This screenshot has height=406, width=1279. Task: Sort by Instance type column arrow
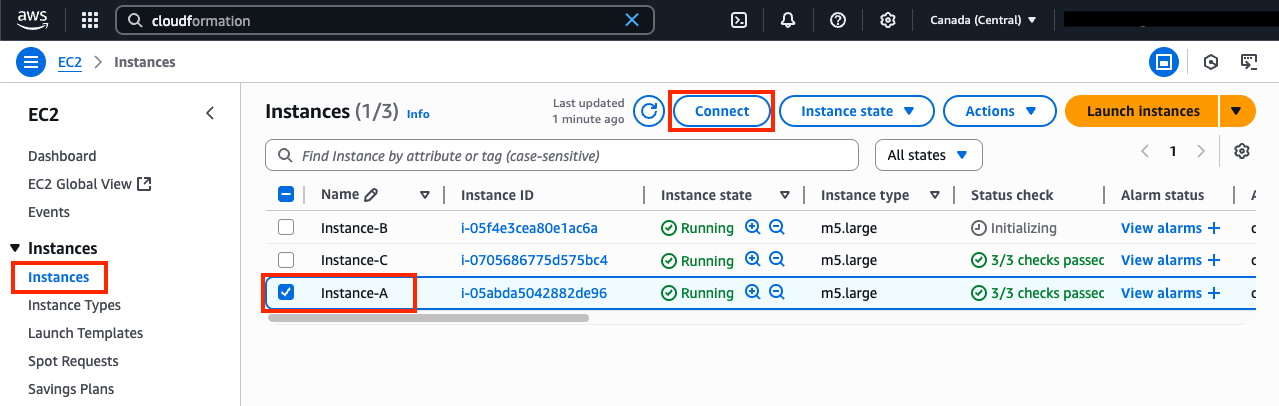pos(935,195)
